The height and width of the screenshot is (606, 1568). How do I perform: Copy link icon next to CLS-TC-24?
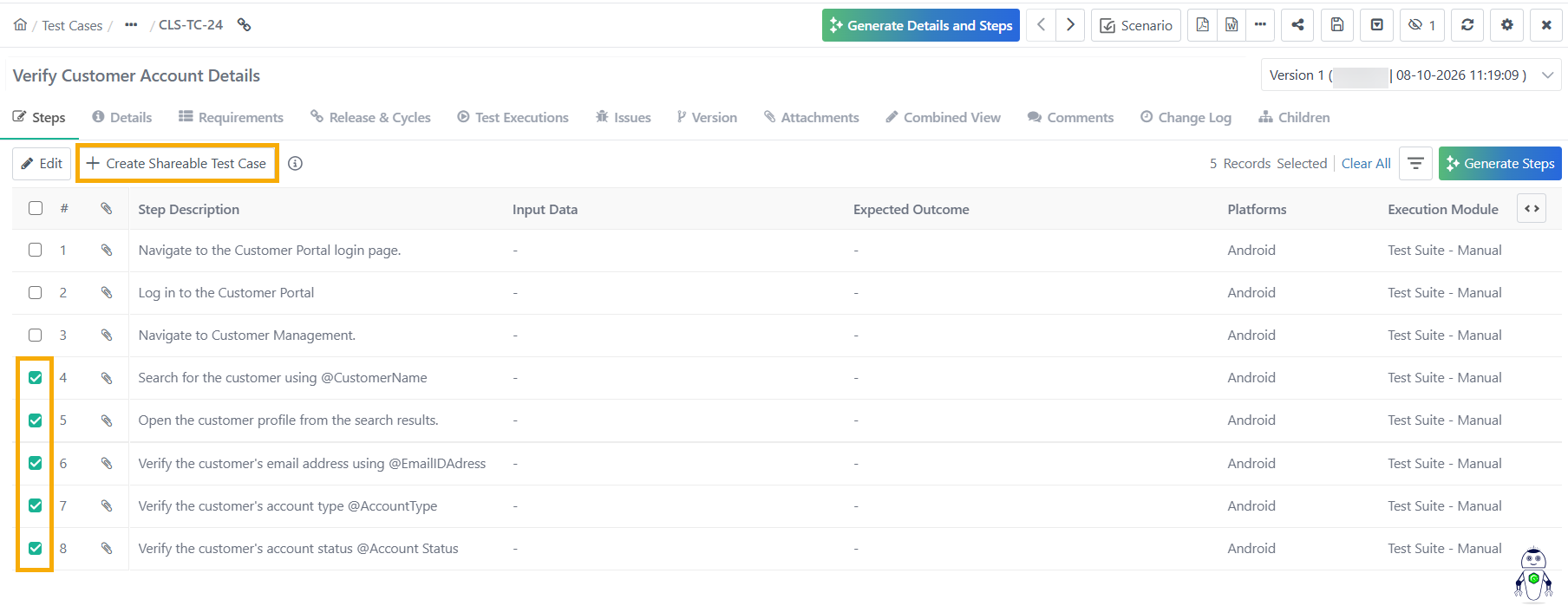[245, 25]
